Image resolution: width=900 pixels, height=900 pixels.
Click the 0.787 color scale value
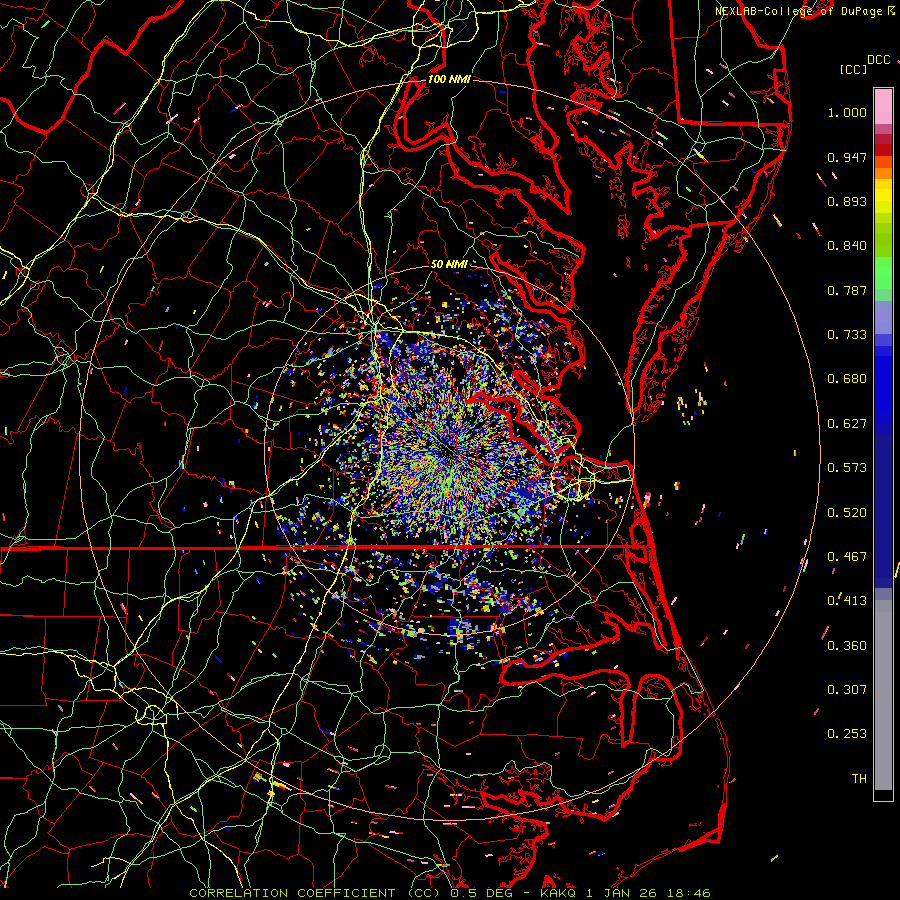847,290
